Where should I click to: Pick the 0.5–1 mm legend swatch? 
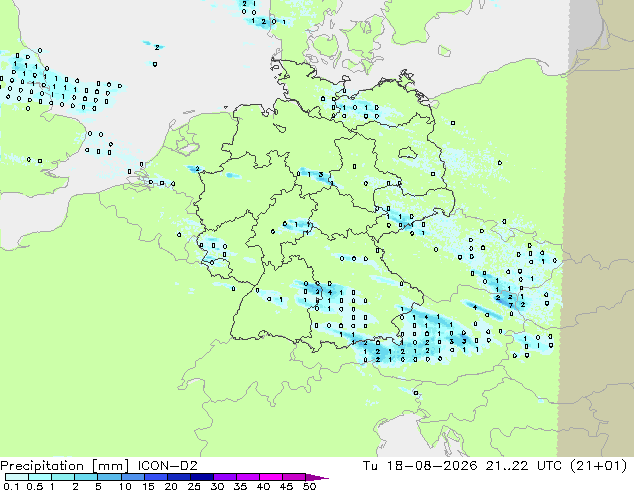pos(40,477)
